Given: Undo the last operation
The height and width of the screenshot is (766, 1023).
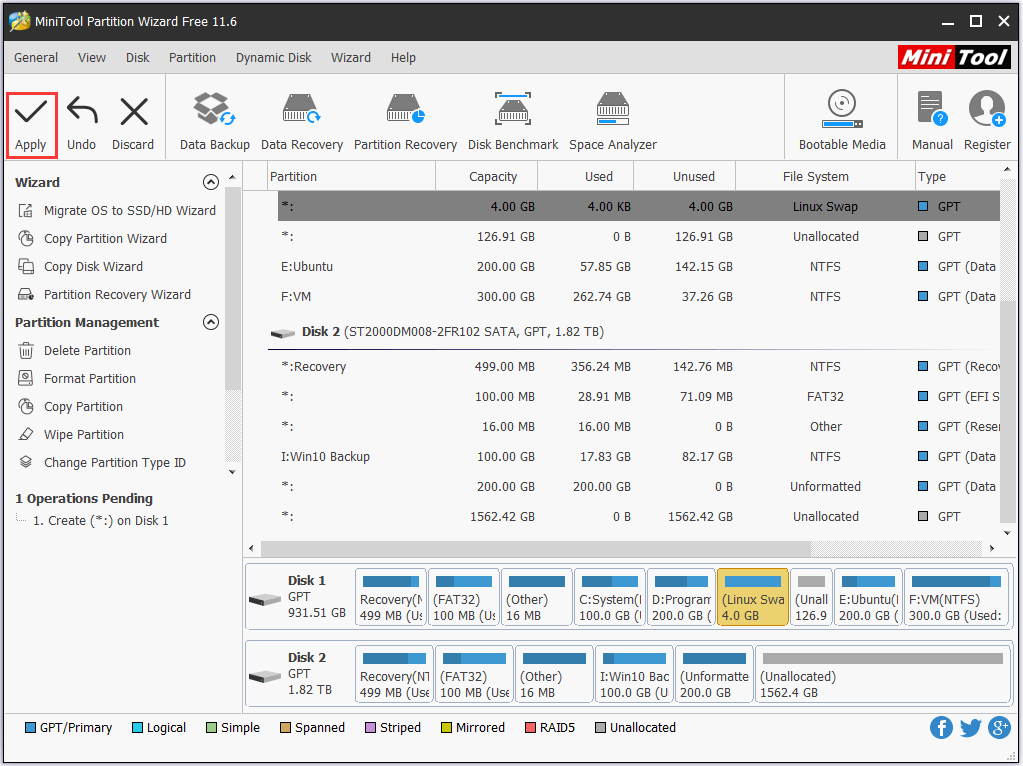Looking at the screenshot, I should 82,125.
